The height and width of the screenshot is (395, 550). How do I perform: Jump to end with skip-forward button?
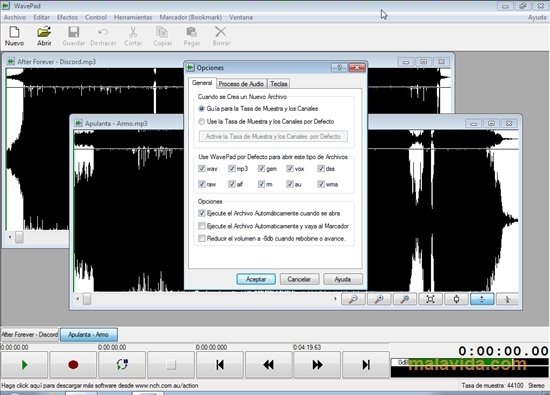coord(366,365)
